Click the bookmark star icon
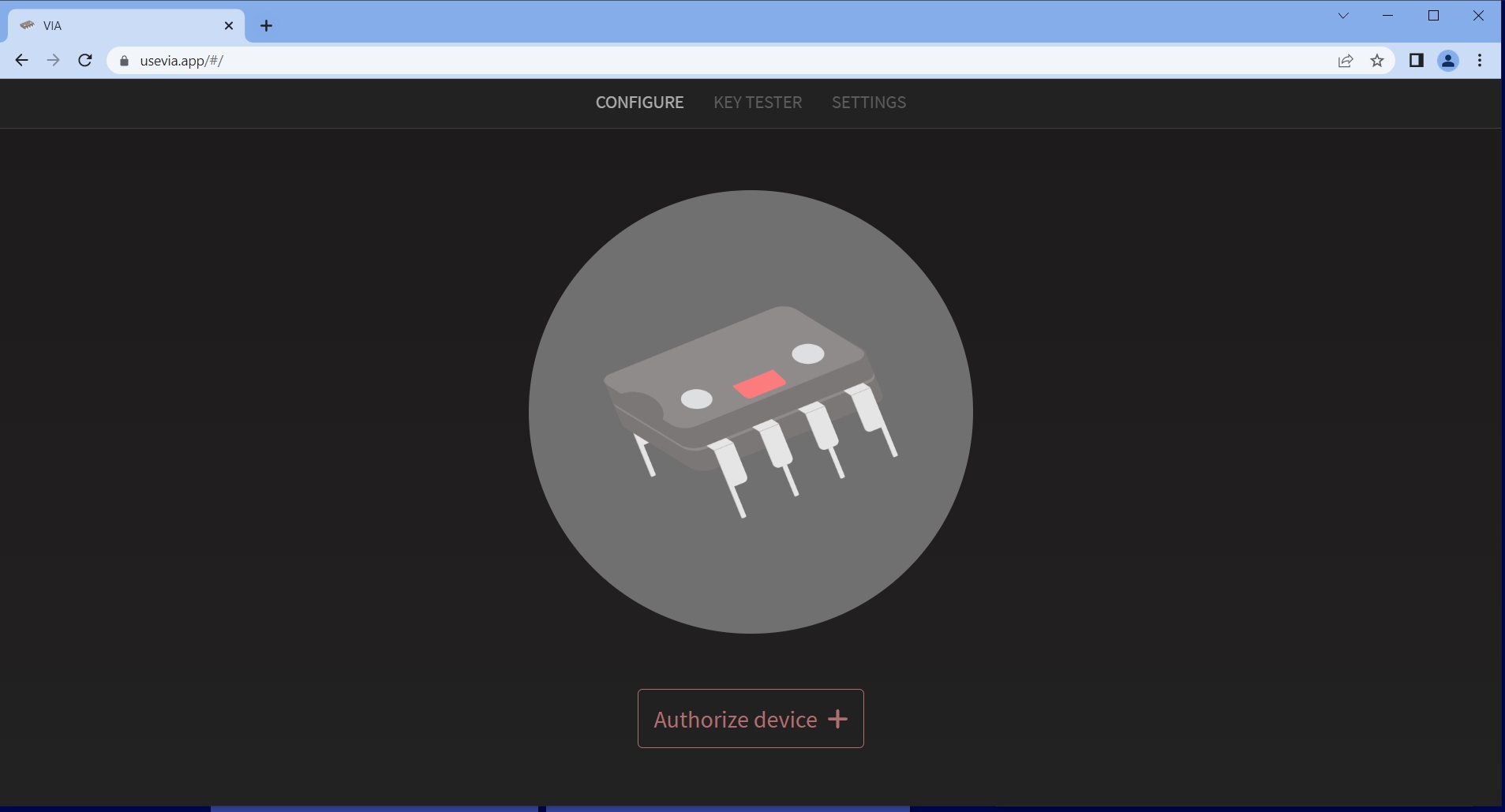This screenshot has height=812, width=1505. click(1377, 60)
